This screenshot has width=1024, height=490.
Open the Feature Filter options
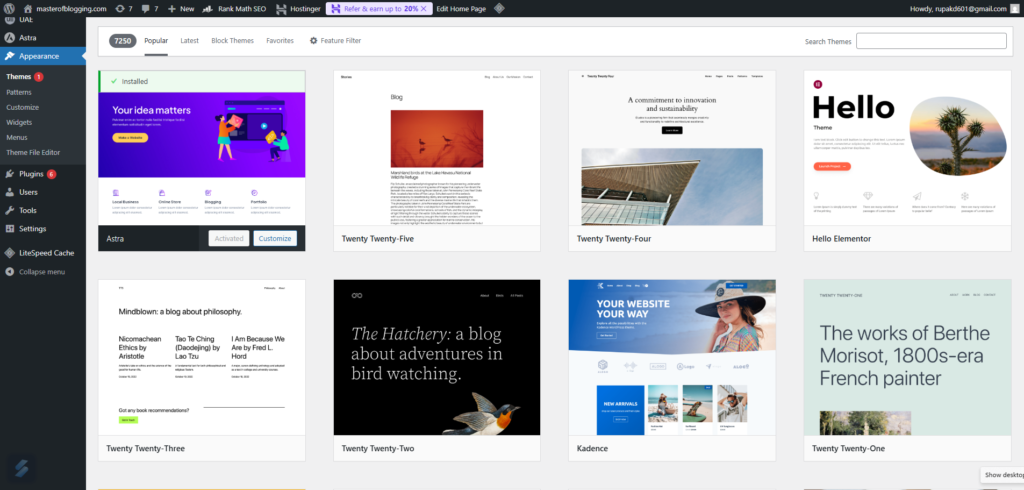point(335,41)
